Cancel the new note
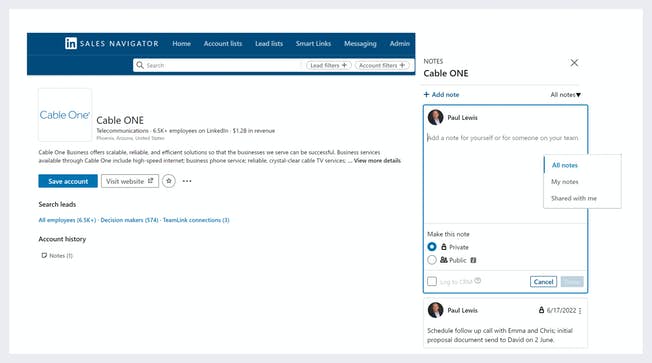This screenshot has width=652, height=363. click(x=543, y=282)
